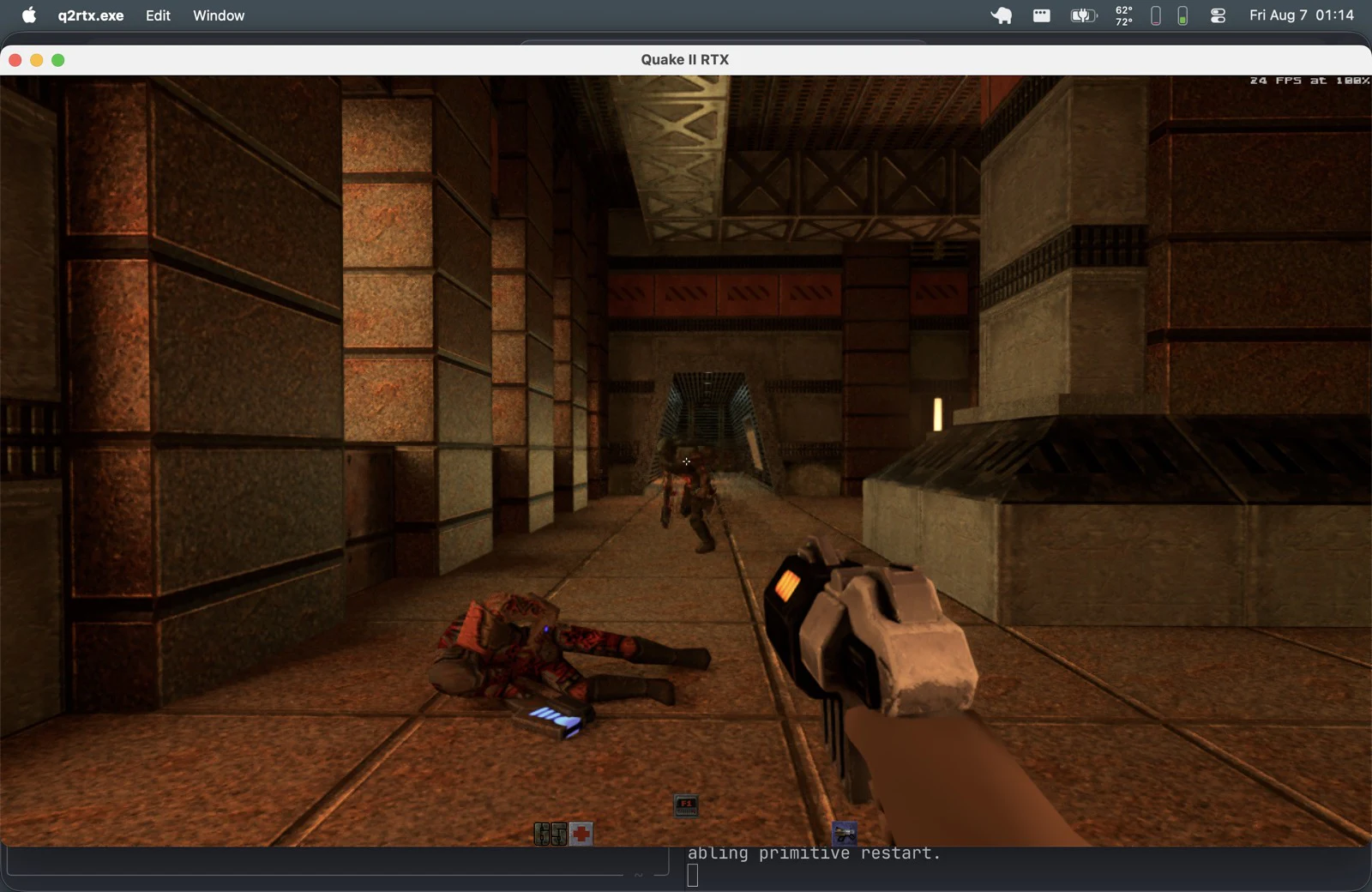Click the health value 65 in the HUD

click(x=551, y=834)
